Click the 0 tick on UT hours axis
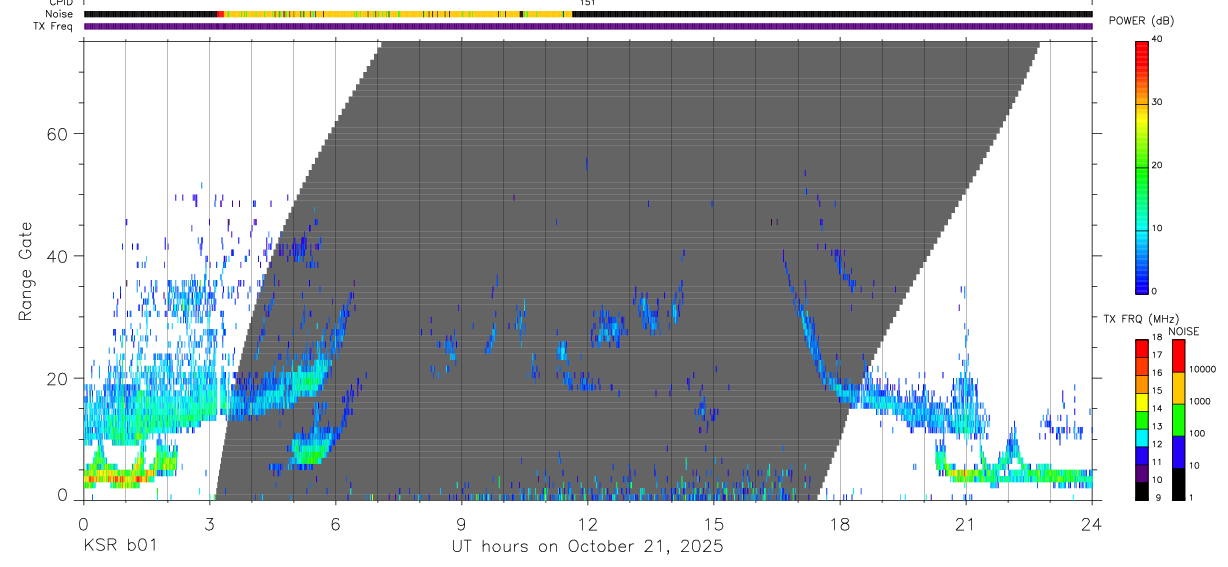1228x567 pixels. [x=84, y=522]
